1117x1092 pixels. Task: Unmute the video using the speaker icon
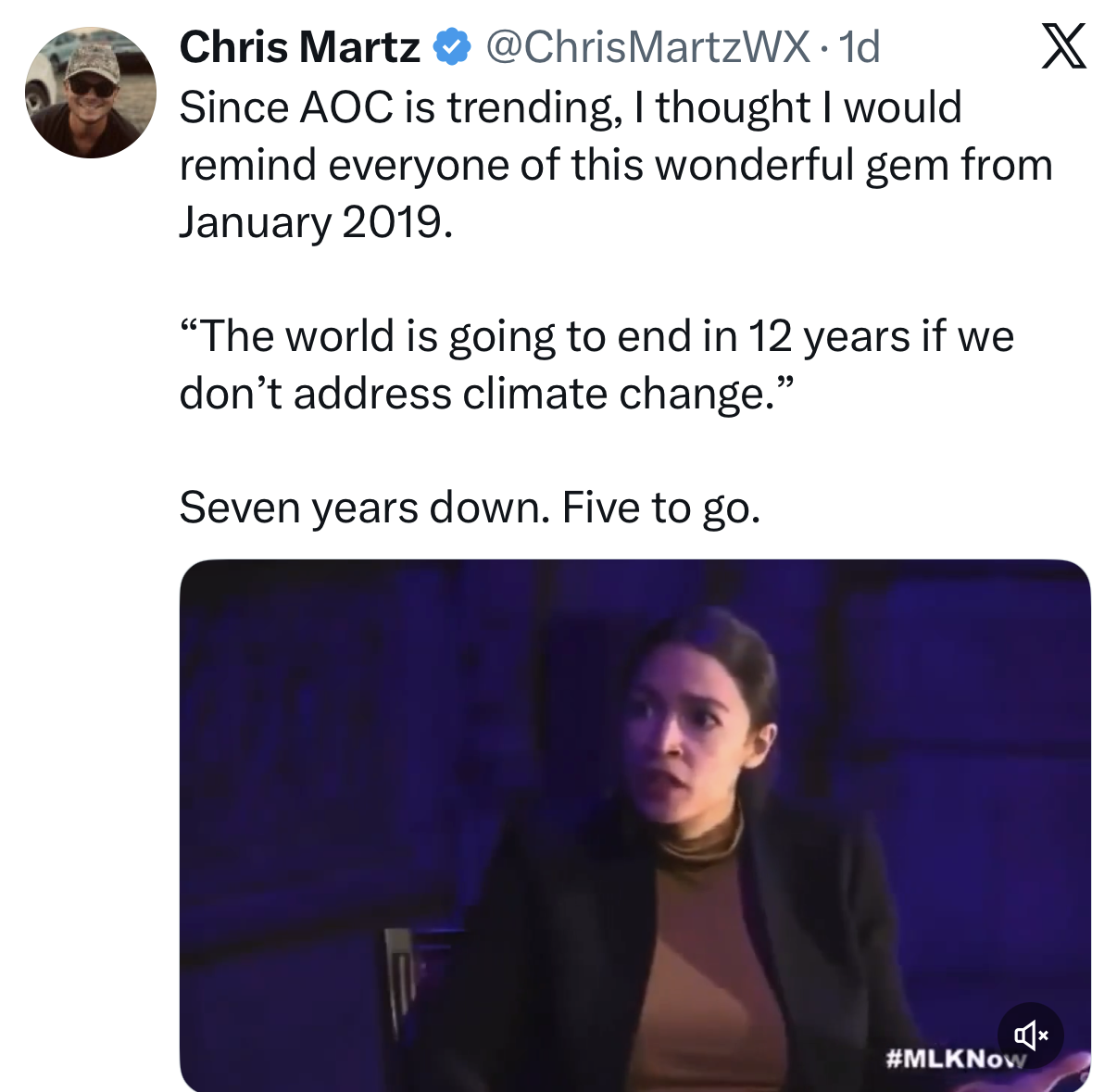tap(1030, 1034)
